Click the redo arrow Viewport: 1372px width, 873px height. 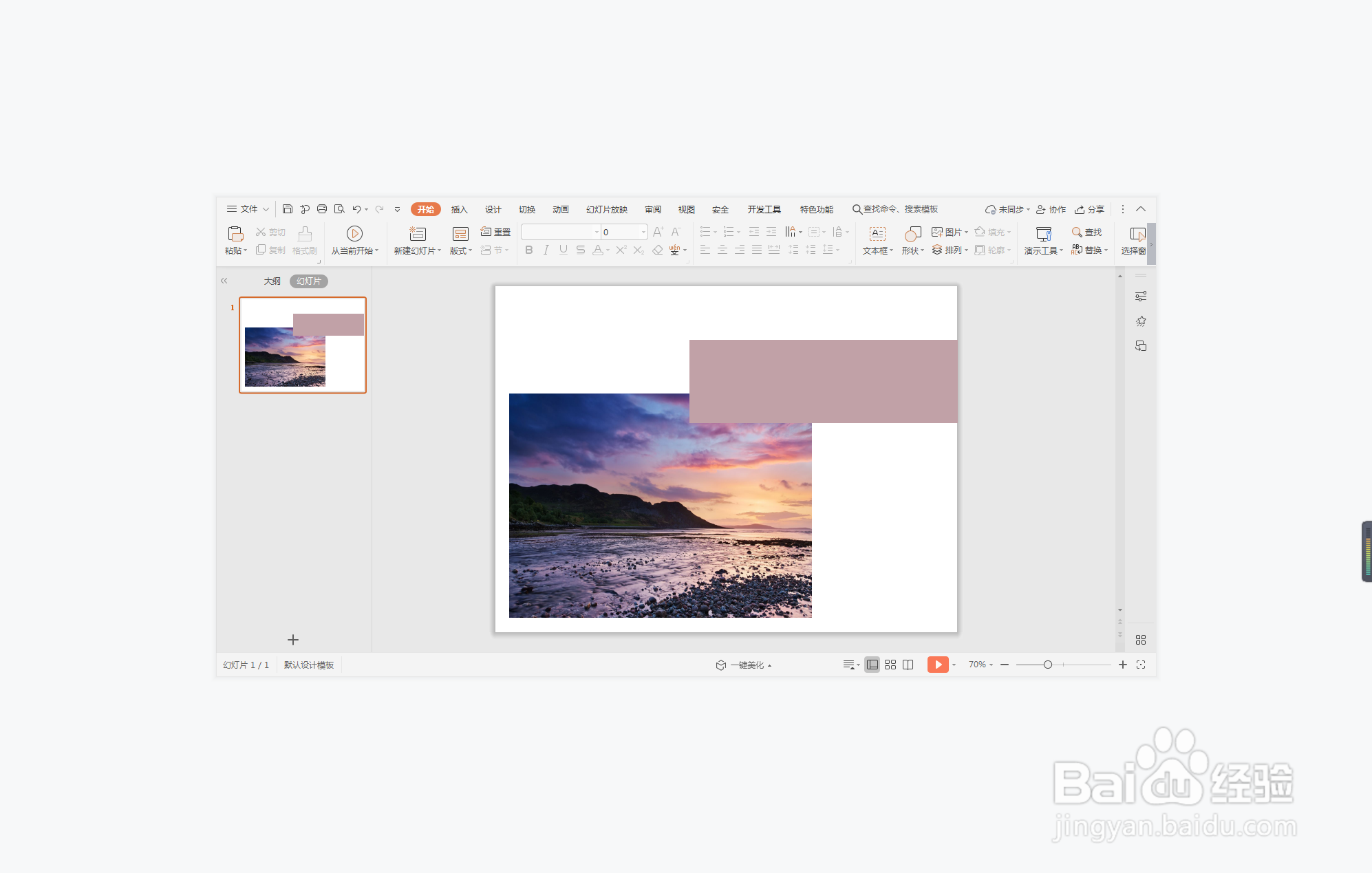(x=379, y=209)
